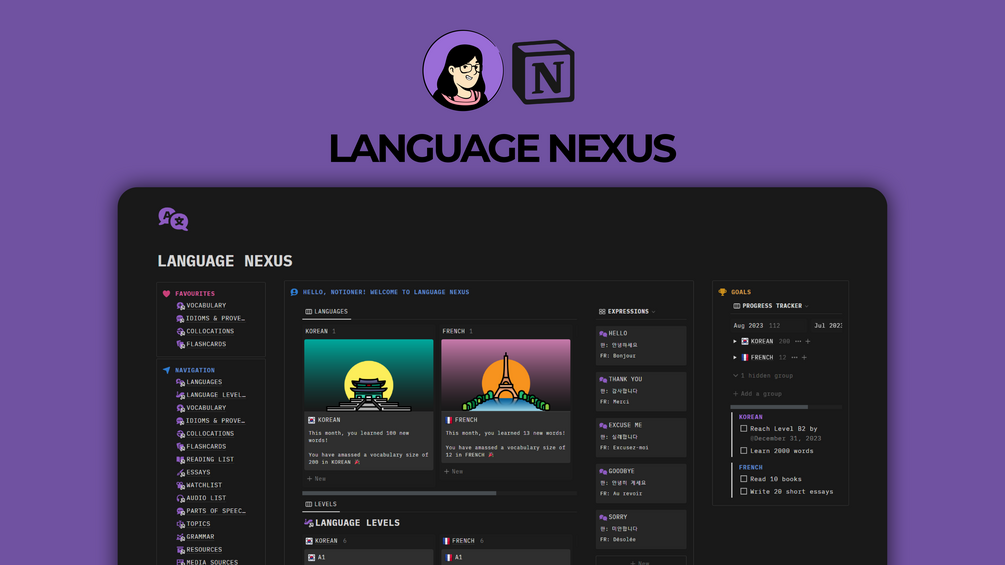The image size is (1005, 565).
Task: Click the icon on the HELLO expression card
Action: 602,334
